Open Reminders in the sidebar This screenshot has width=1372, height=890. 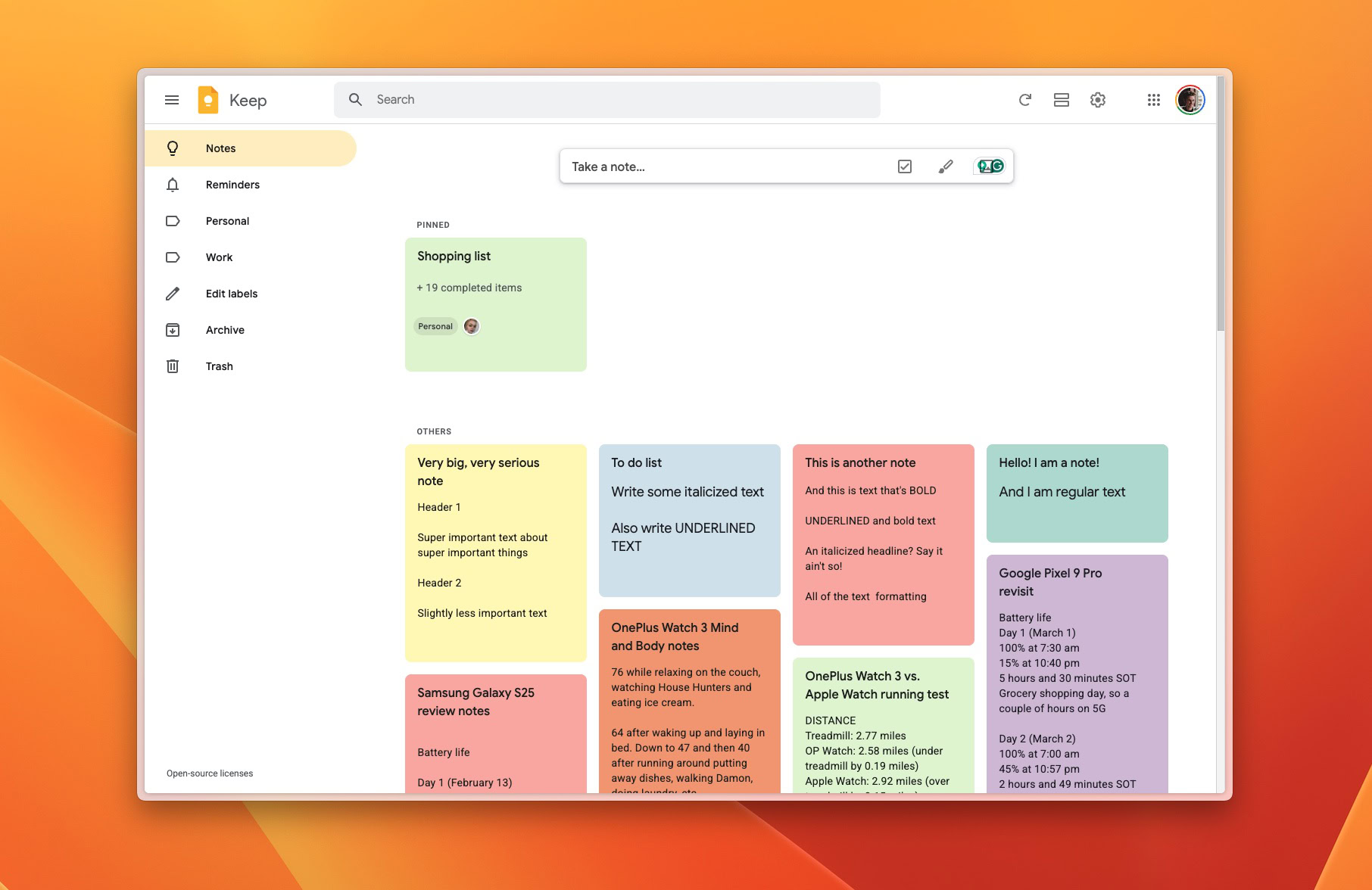pos(232,185)
